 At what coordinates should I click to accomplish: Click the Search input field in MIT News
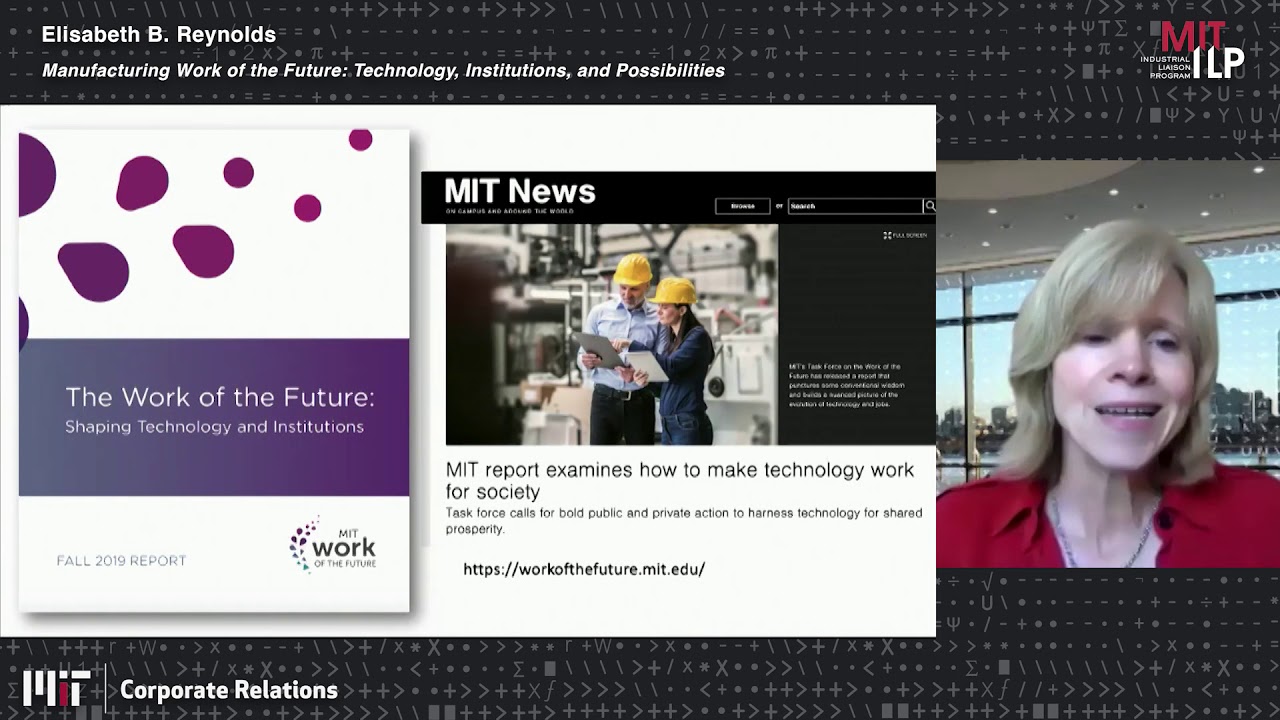click(x=855, y=206)
